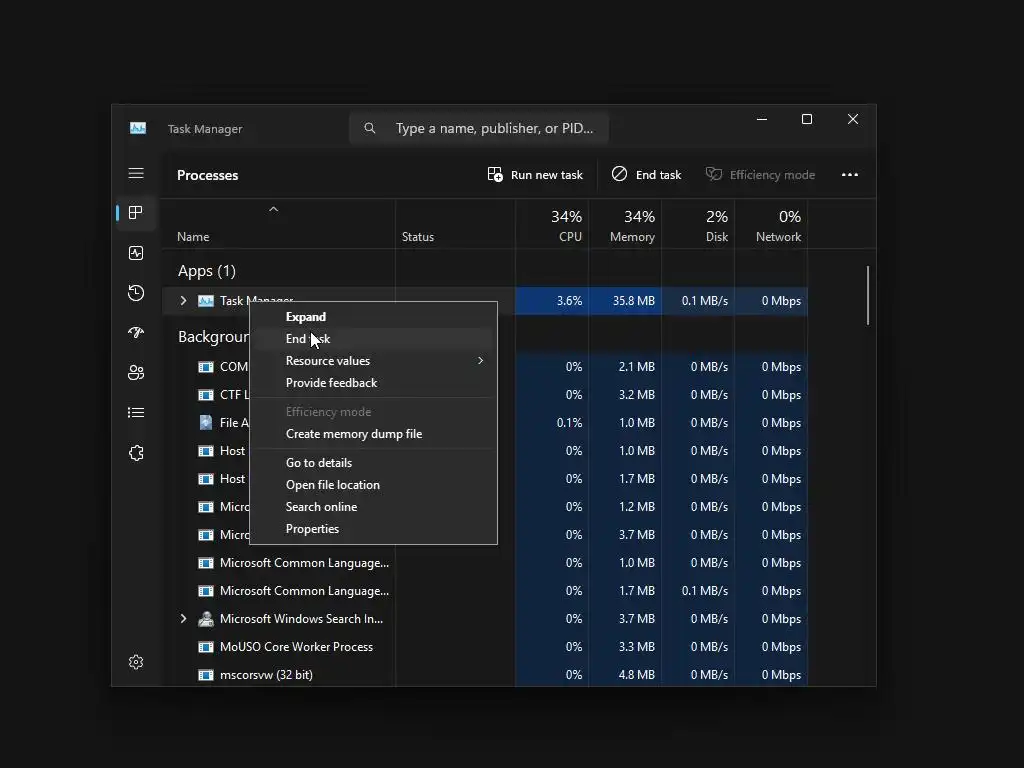Click the search magnifier icon
Screen dimensions: 1024x768
pos(370,128)
